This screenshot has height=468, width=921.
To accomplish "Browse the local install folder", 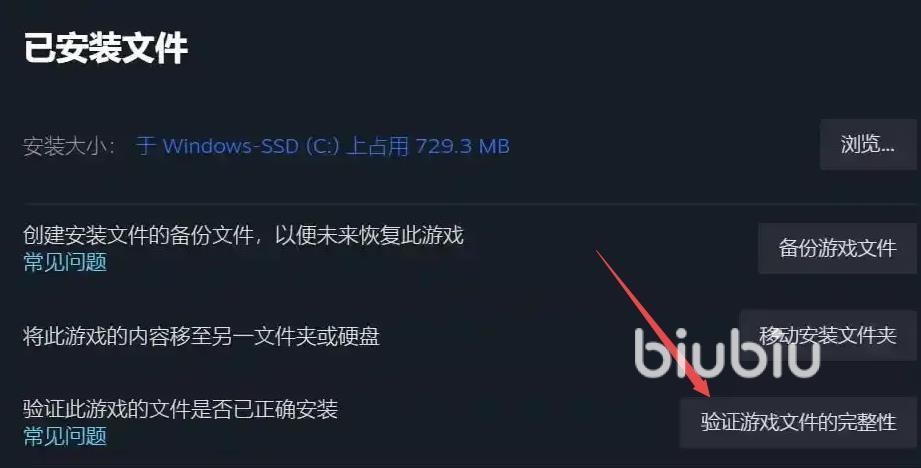I will (x=868, y=144).
